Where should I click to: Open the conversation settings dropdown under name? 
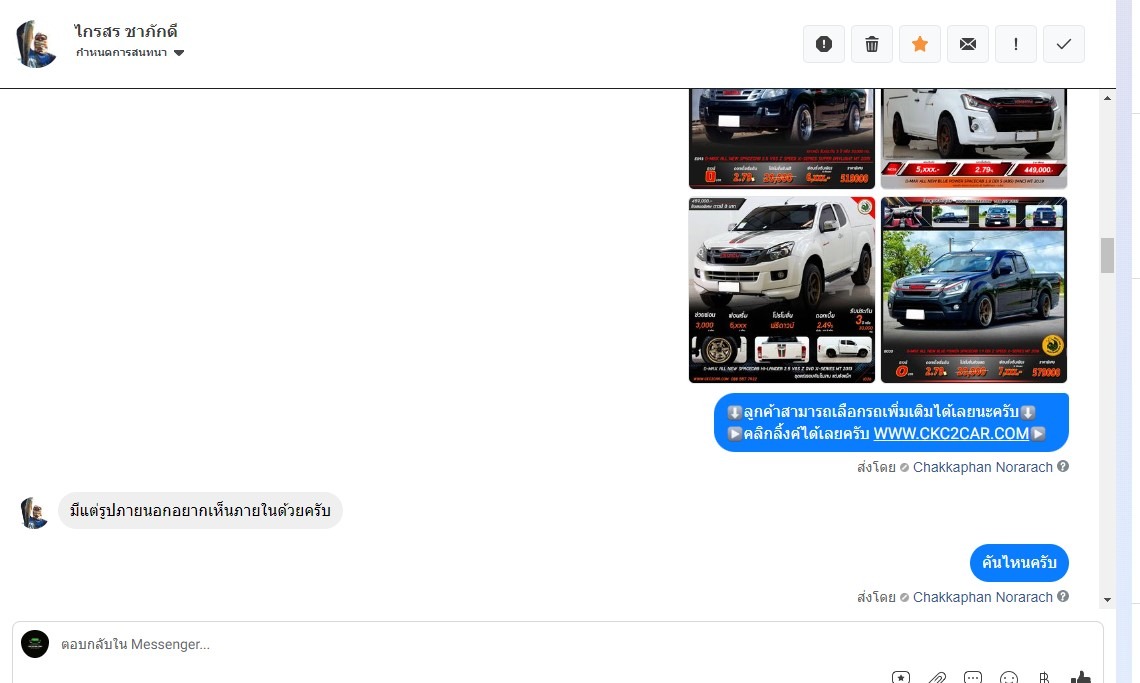pos(130,52)
